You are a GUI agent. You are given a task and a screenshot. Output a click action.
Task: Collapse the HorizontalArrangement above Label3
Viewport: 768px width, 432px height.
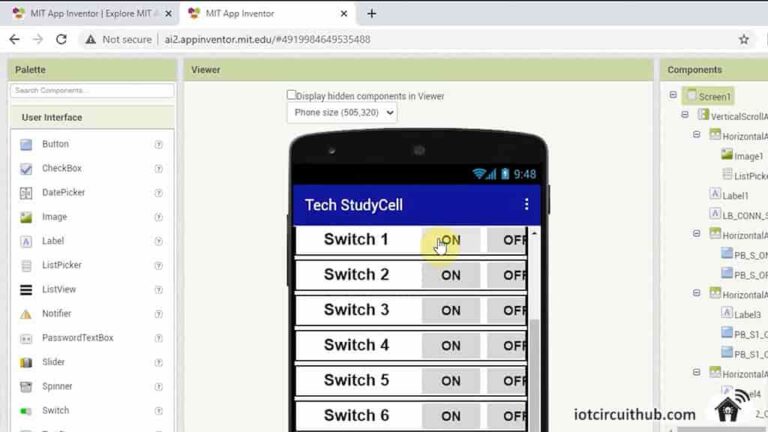click(x=696, y=293)
